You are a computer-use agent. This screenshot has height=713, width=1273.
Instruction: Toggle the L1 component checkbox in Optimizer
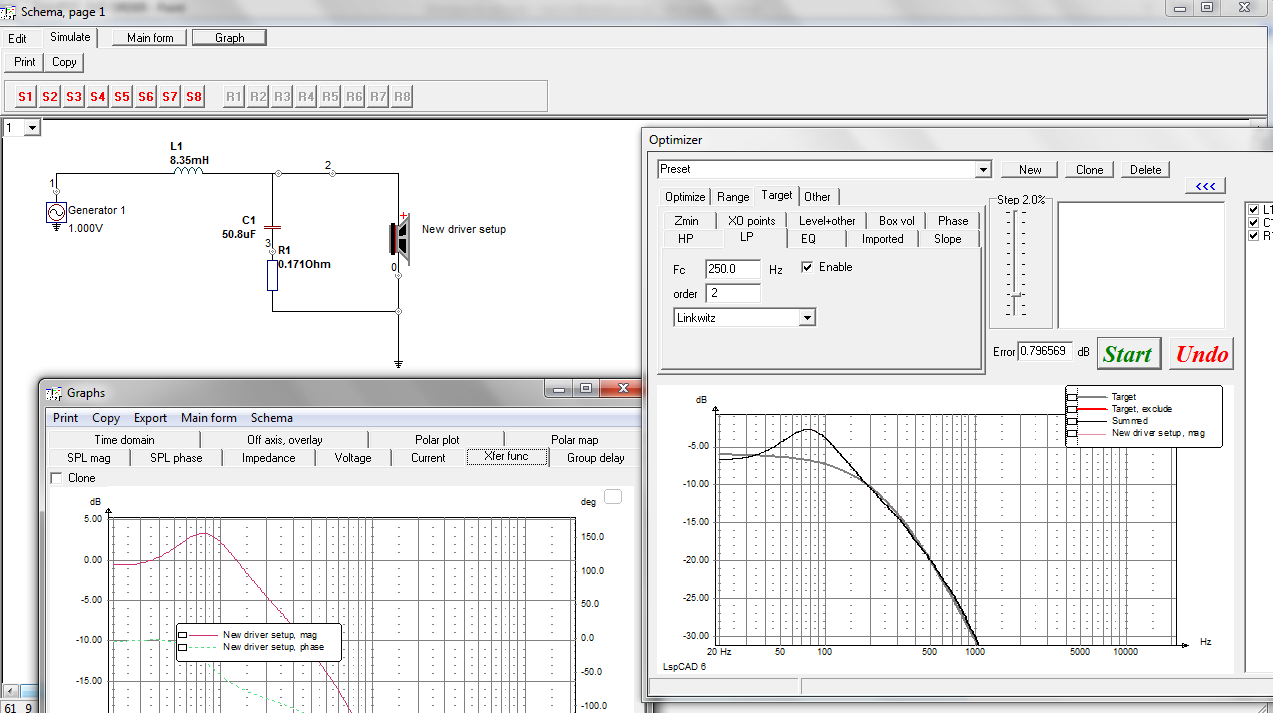[1254, 209]
